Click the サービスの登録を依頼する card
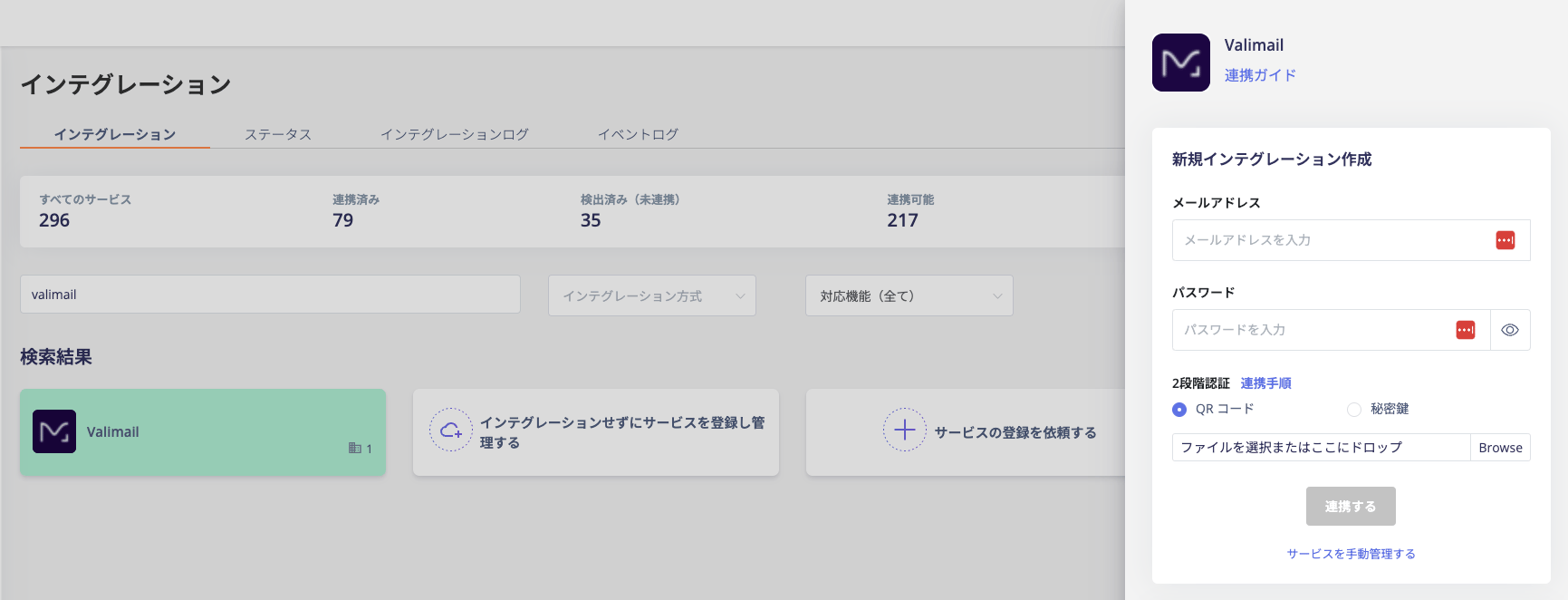Screen dimensions: 1568x600 [x=966, y=432]
